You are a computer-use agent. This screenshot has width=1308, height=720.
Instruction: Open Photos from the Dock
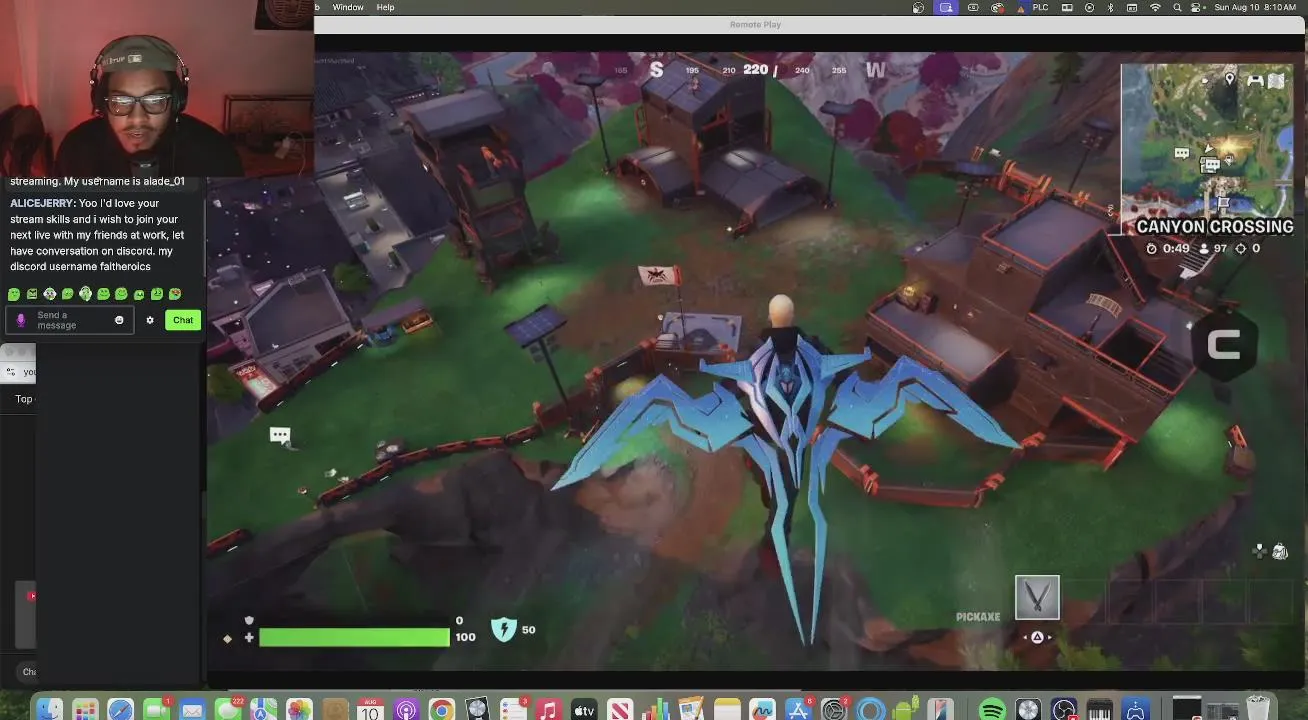pyautogui.click(x=299, y=710)
